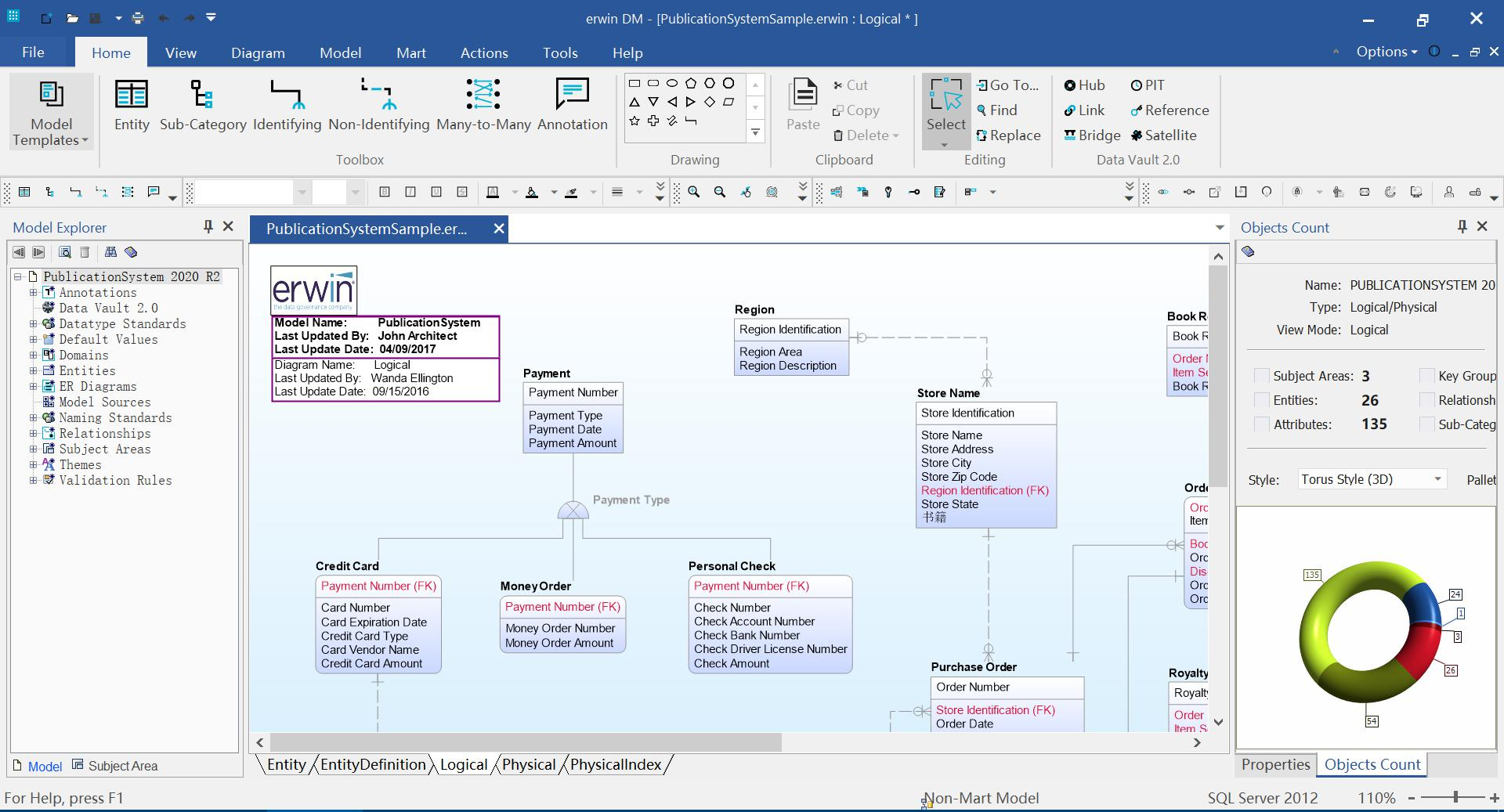1504x812 pixels.
Task: Open the Options dropdown menu
Action: pos(1386,52)
